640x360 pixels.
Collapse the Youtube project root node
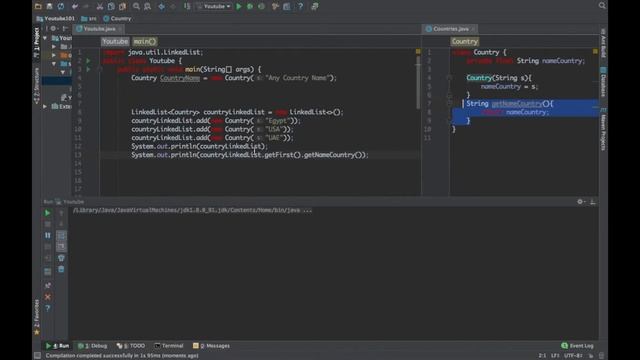point(45,38)
